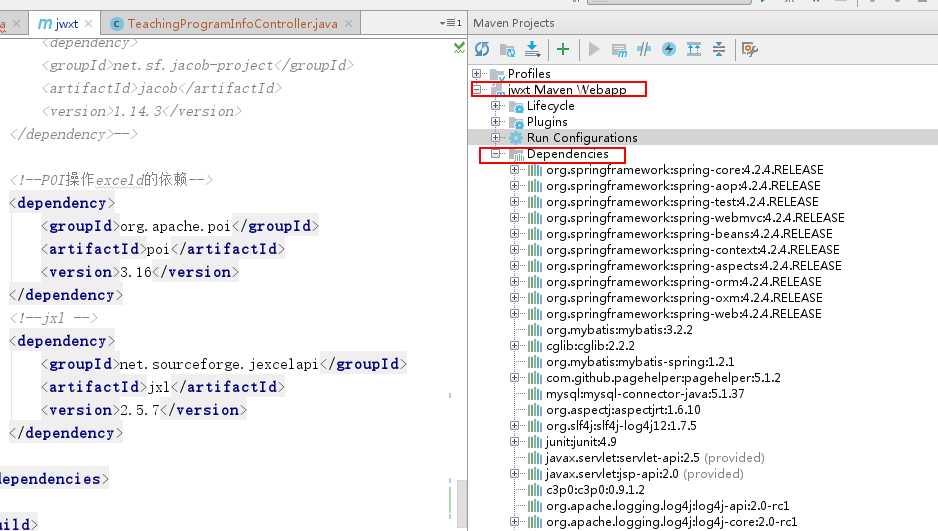Select spring-orm:4.2.4.RELEASE dependency

(684, 282)
